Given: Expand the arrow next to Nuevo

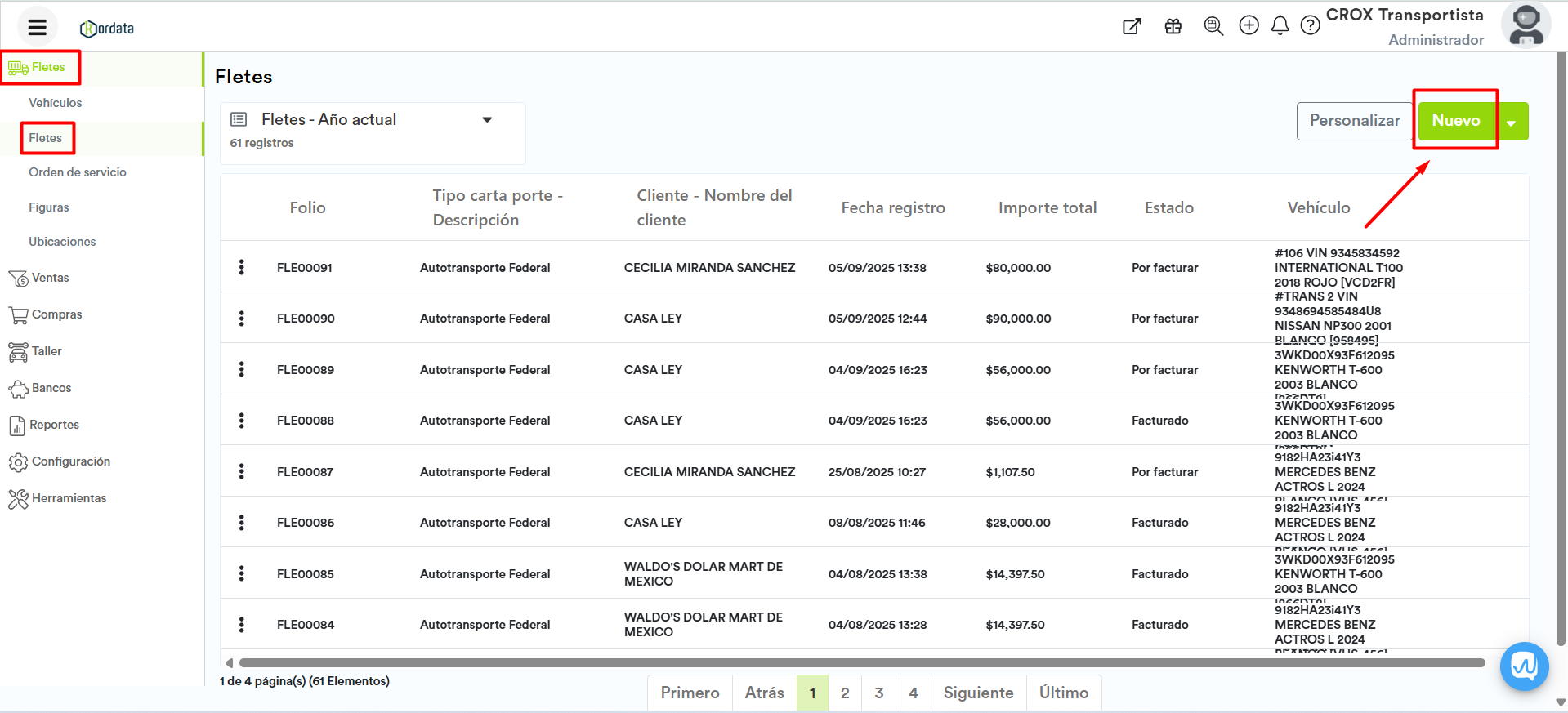Looking at the screenshot, I should (1512, 123).
